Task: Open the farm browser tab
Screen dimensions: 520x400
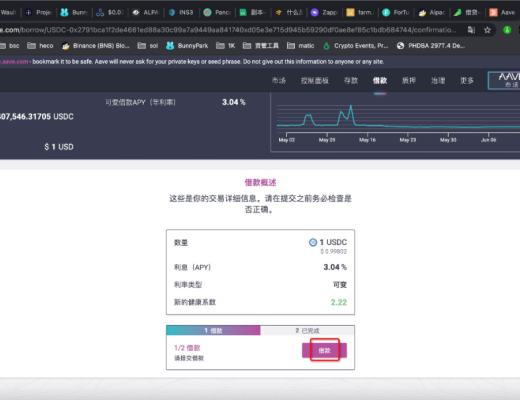Action: click(x=359, y=13)
